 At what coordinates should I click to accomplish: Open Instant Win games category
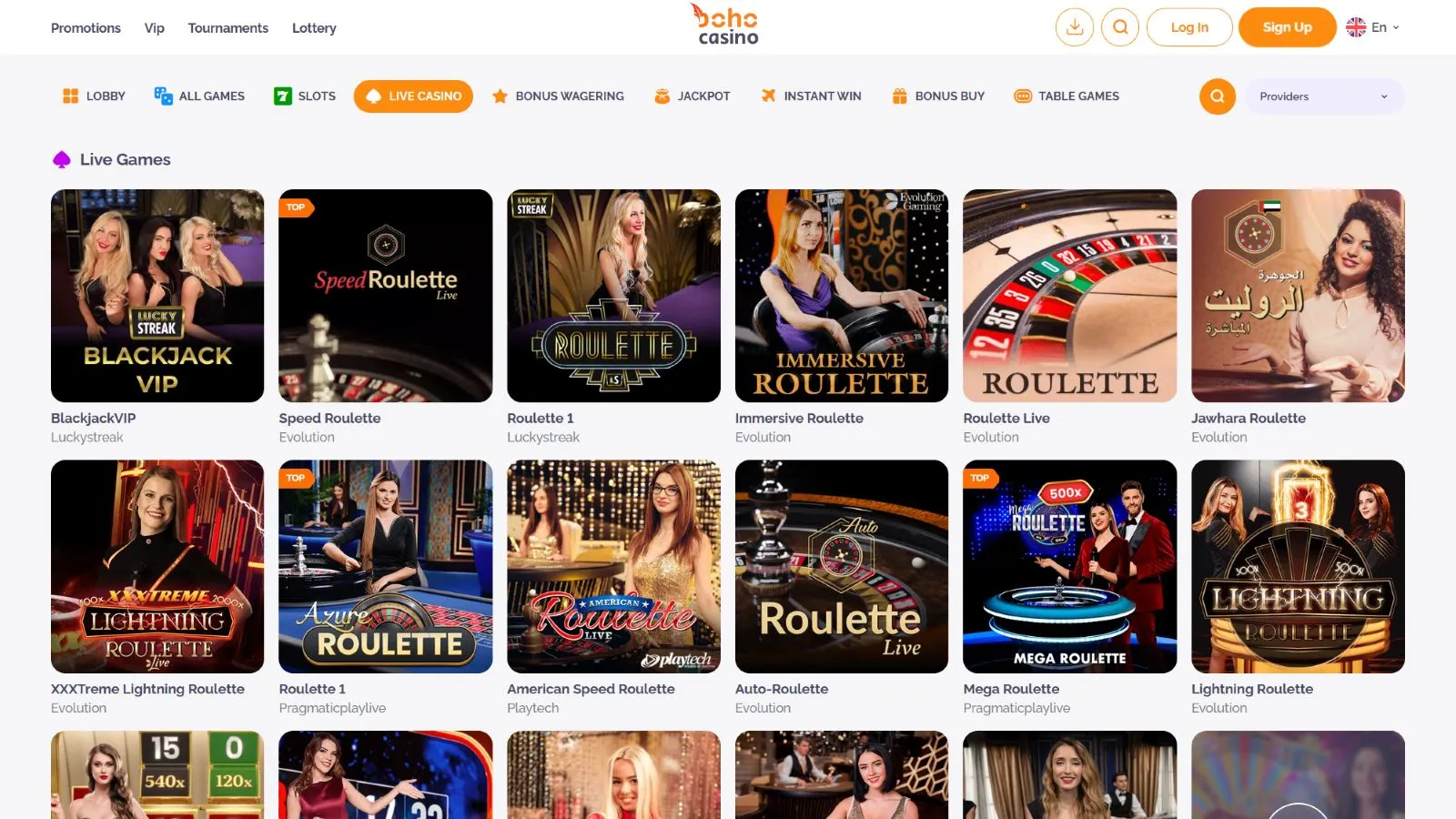pyautogui.click(x=811, y=96)
